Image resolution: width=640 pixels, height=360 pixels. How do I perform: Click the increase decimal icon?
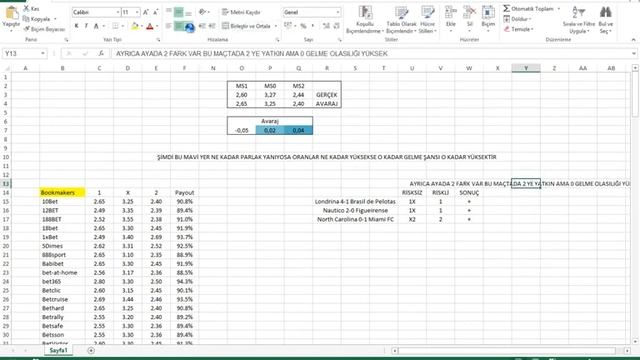(x=326, y=26)
